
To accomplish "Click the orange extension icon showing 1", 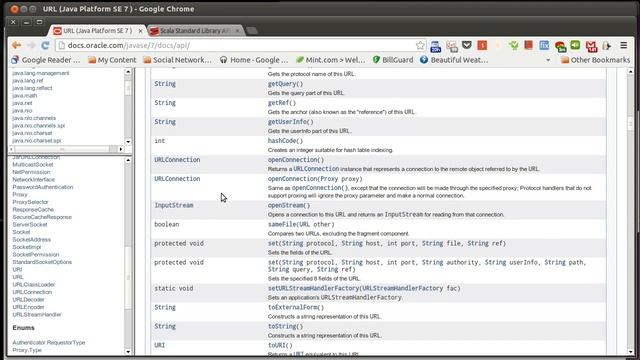I will click(x=482, y=45).
